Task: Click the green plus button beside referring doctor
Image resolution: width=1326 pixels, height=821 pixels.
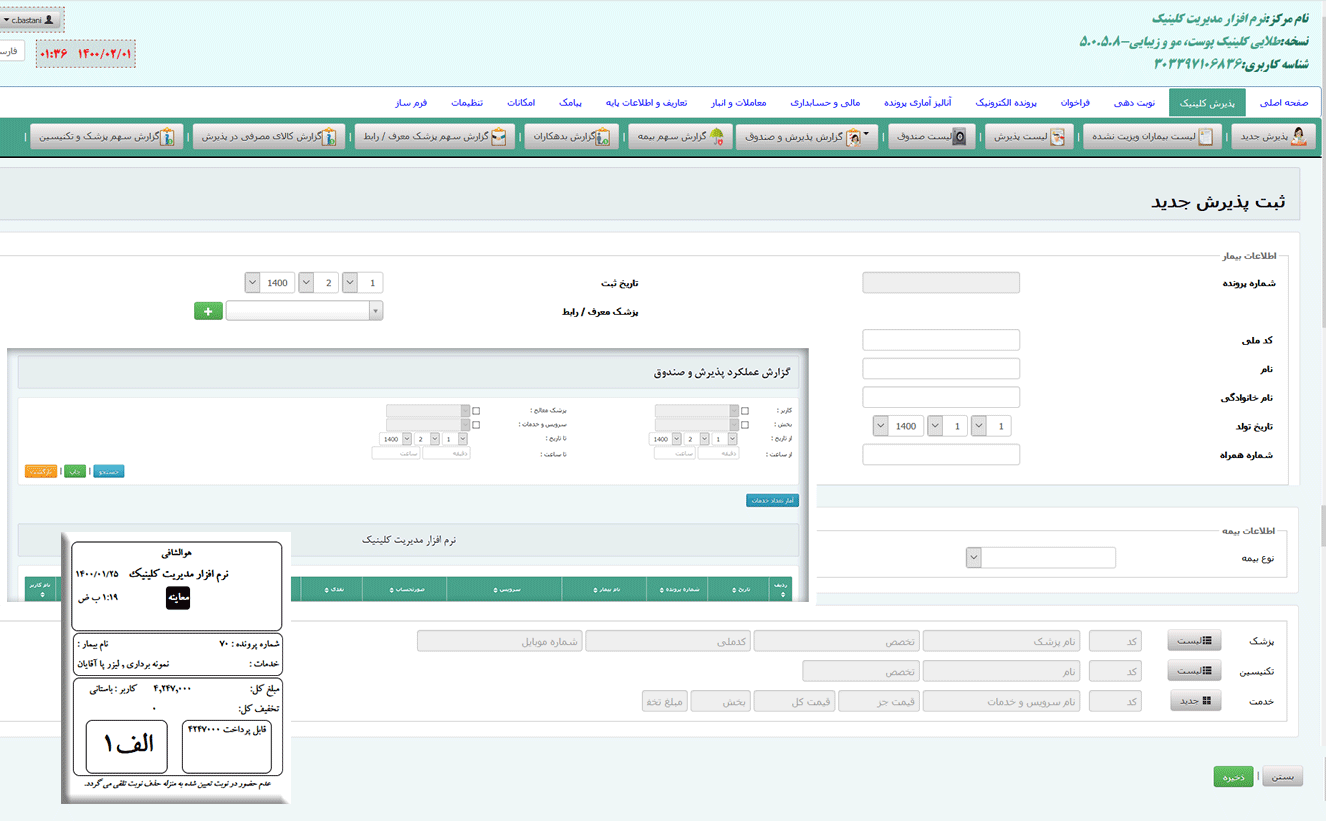Action: [208, 311]
